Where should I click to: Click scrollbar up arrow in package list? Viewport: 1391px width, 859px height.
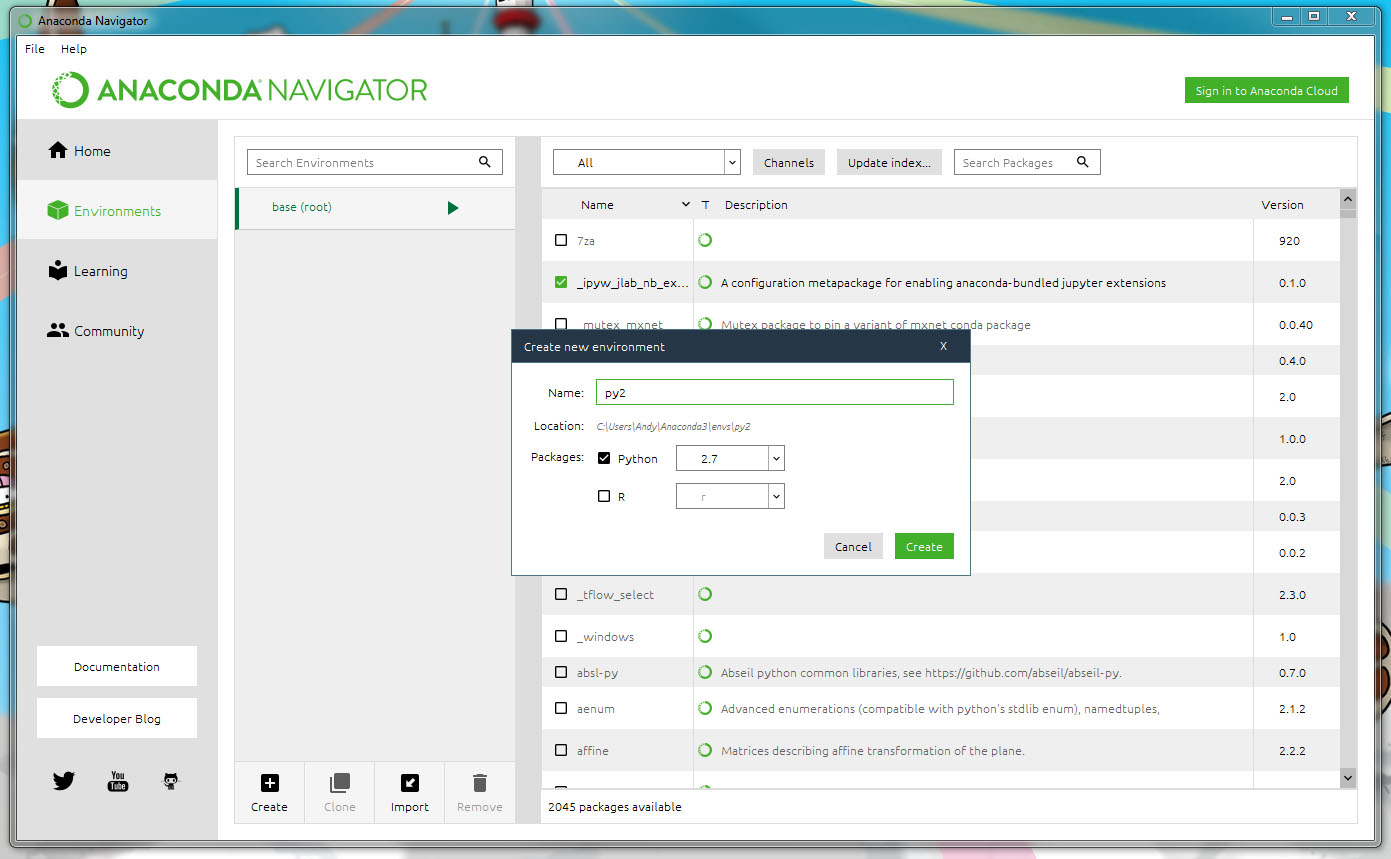(x=1348, y=198)
